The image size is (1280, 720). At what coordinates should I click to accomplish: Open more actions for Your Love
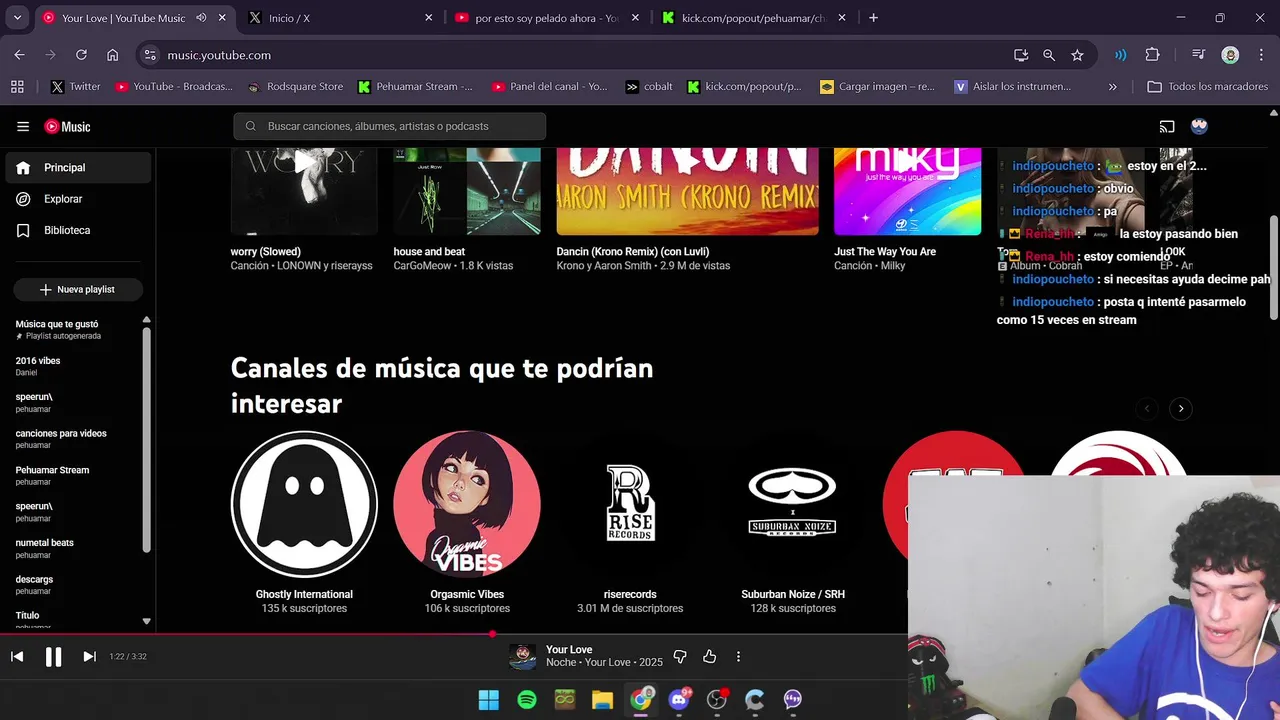(x=738, y=656)
